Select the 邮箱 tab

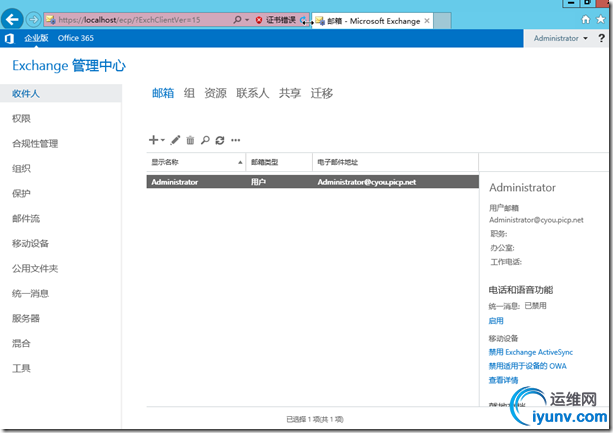[163, 93]
